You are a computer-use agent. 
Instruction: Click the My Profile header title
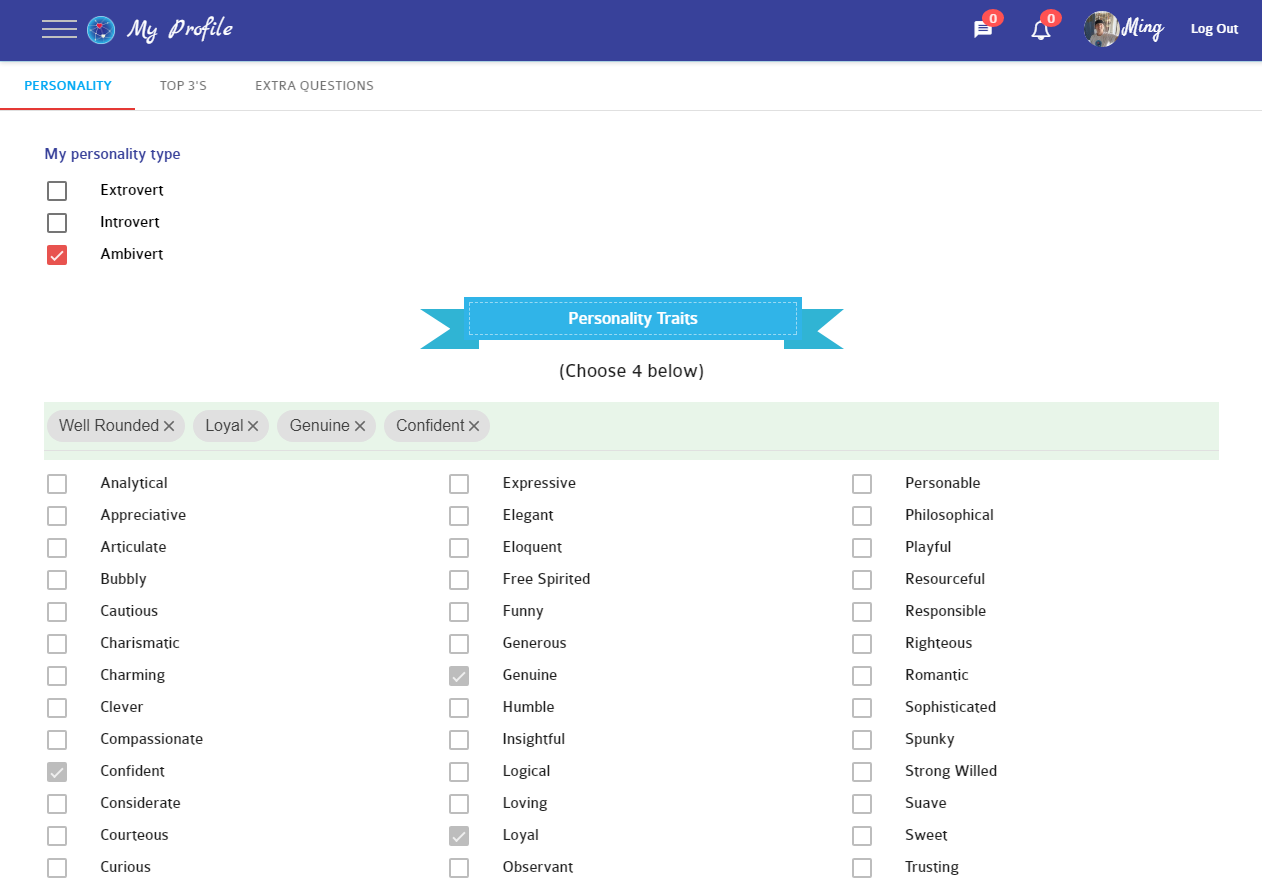(x=180, y=29)
